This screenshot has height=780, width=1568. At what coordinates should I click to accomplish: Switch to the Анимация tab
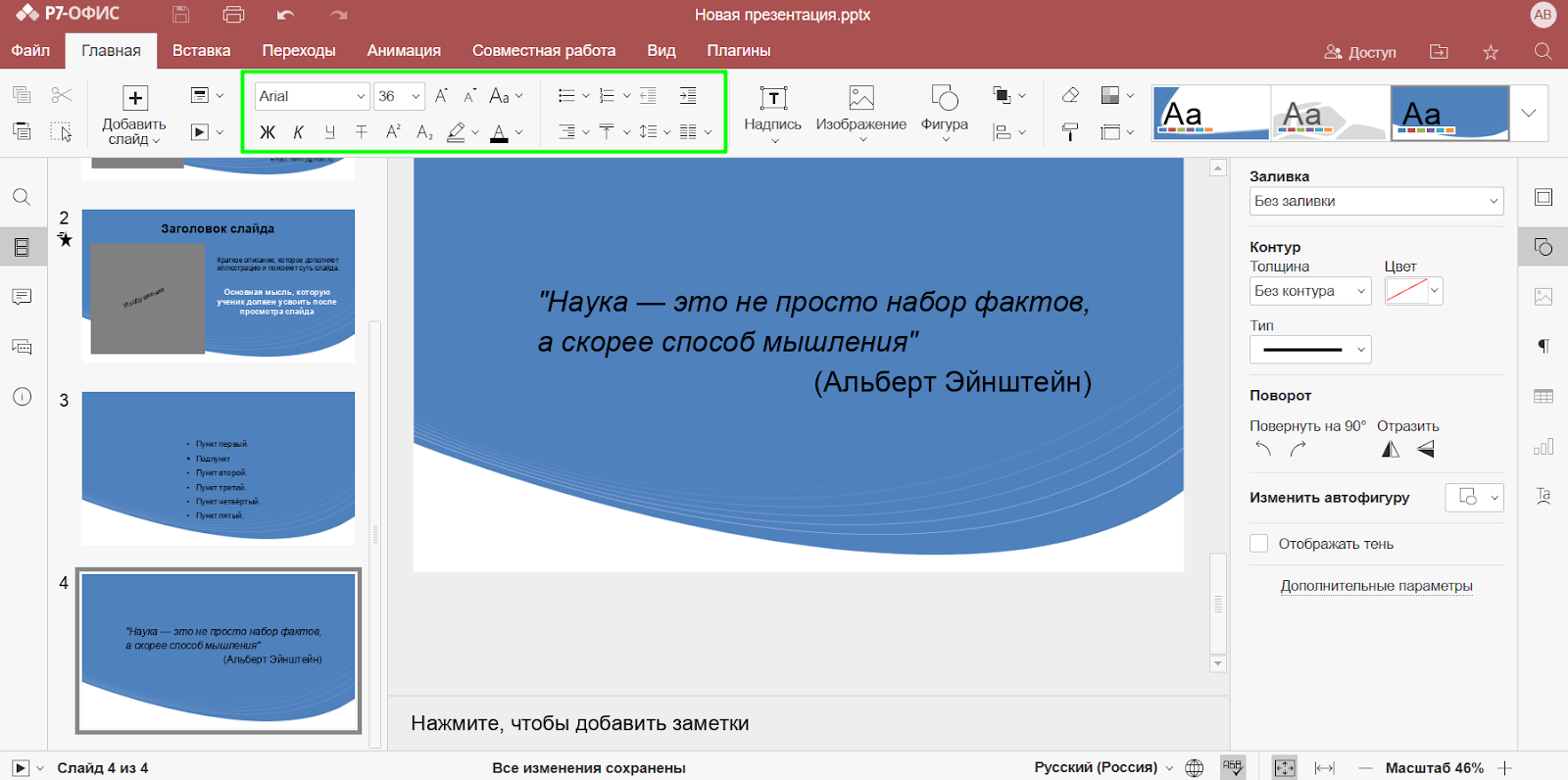pos(404,51)
